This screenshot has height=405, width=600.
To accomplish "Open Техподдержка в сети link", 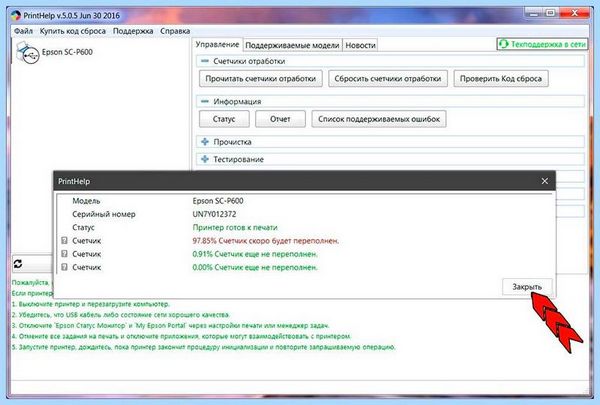I will pos(543,44).
